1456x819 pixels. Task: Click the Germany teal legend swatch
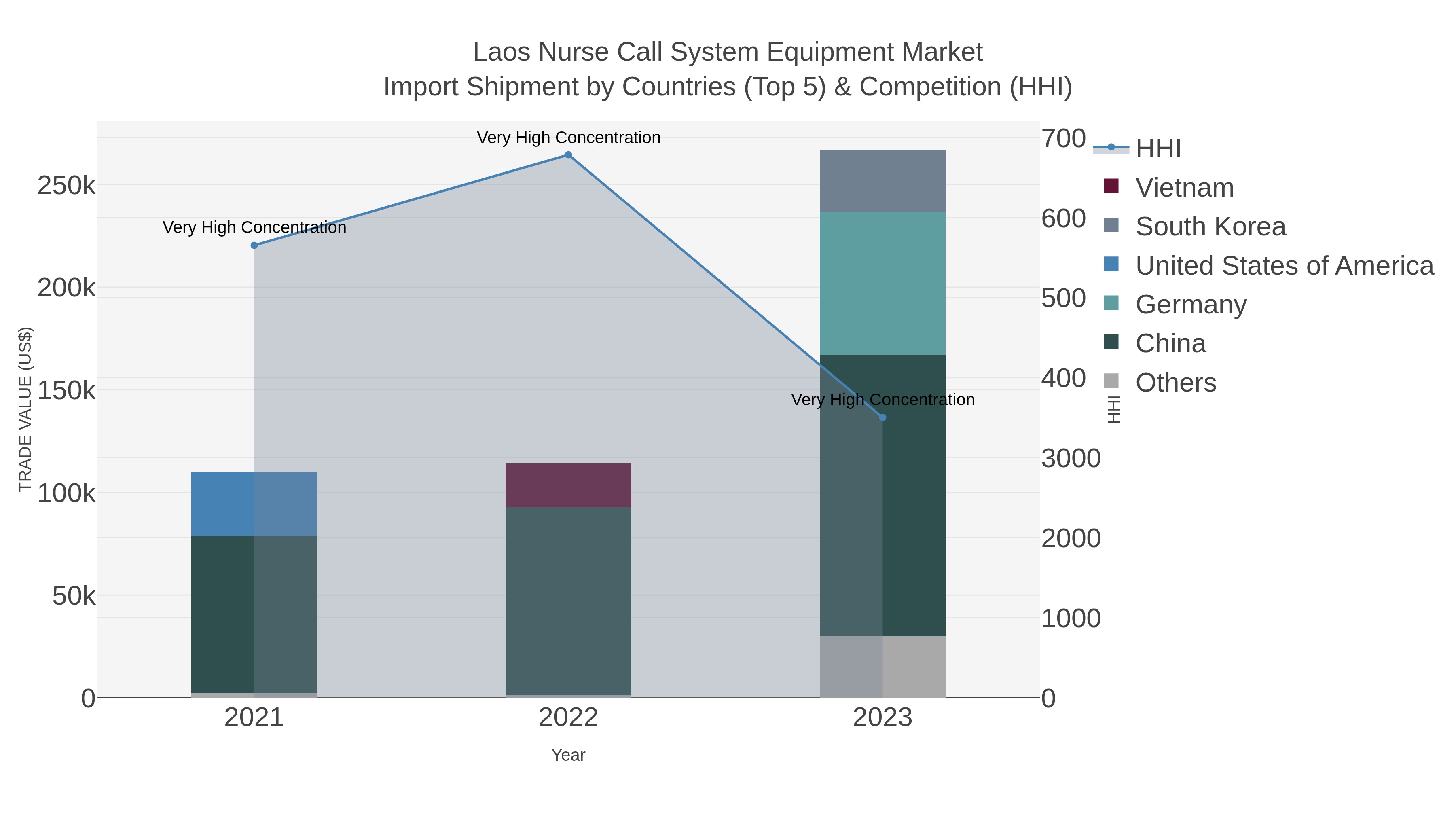coord(1111,303)
